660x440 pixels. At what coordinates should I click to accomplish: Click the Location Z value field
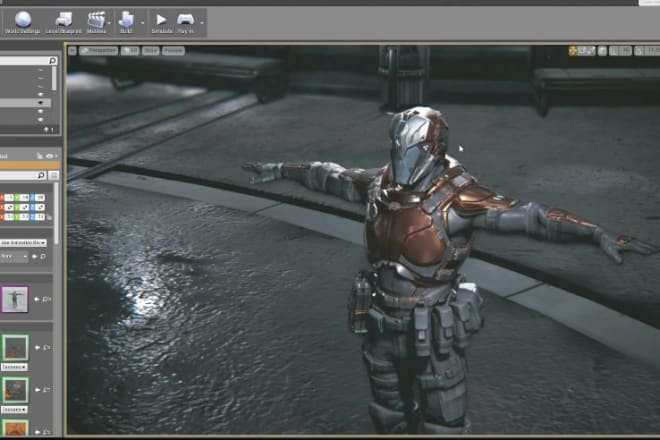40,198
